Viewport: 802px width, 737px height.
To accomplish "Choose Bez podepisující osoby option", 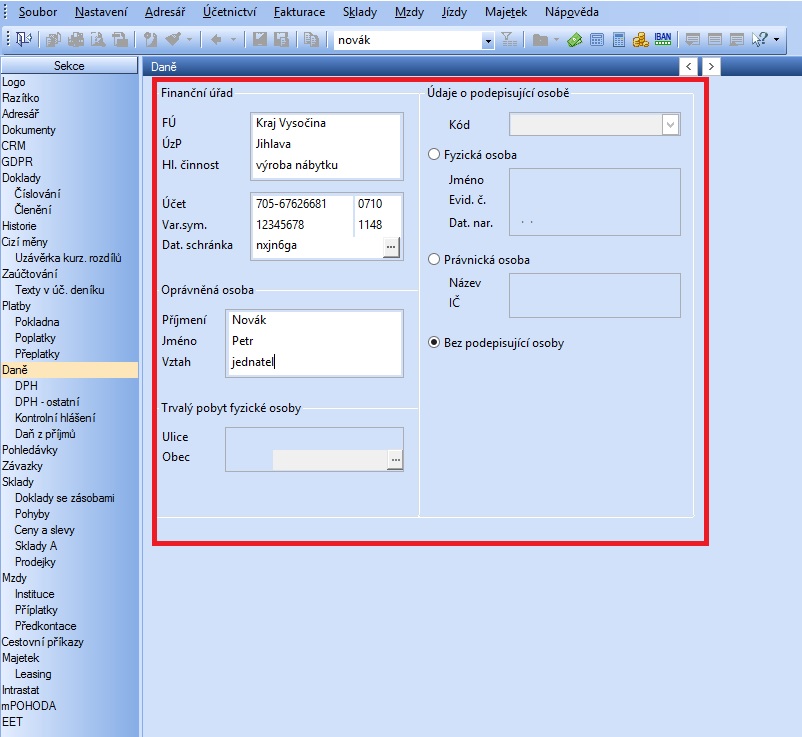I will click(x=434, y=343).
